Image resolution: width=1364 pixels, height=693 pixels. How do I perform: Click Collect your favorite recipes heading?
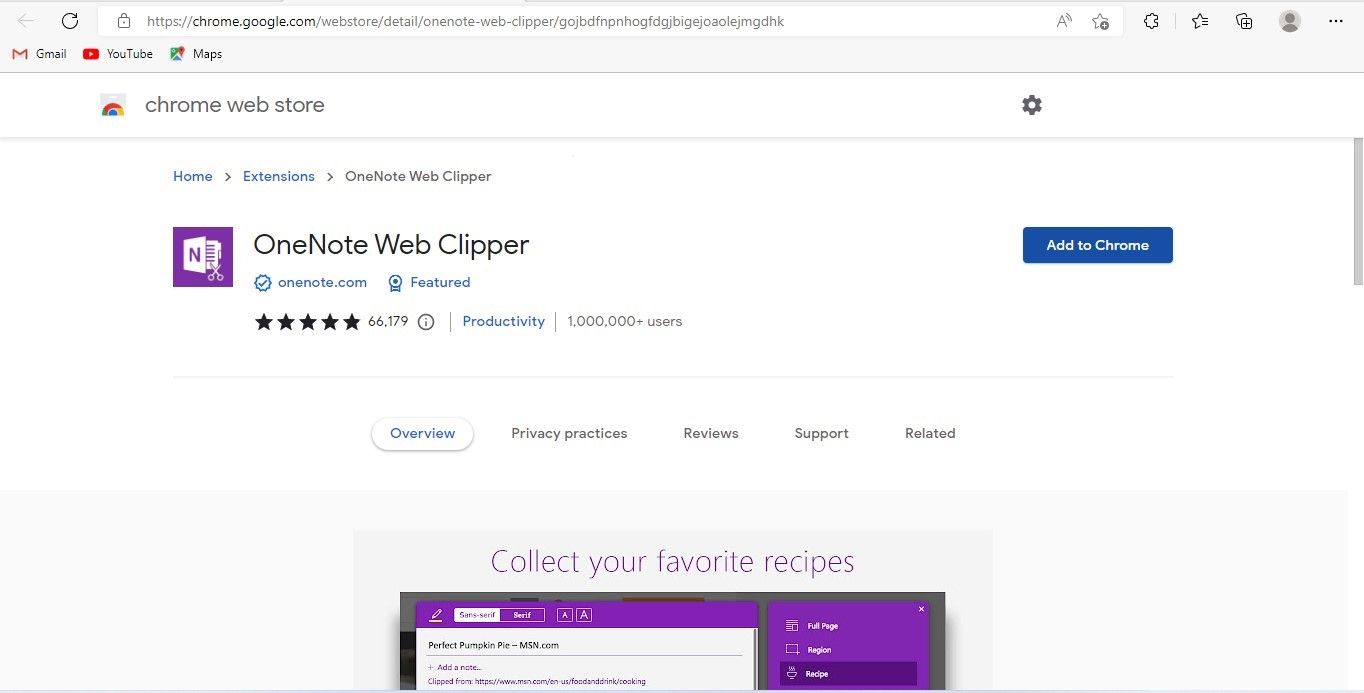pos(672,561)
